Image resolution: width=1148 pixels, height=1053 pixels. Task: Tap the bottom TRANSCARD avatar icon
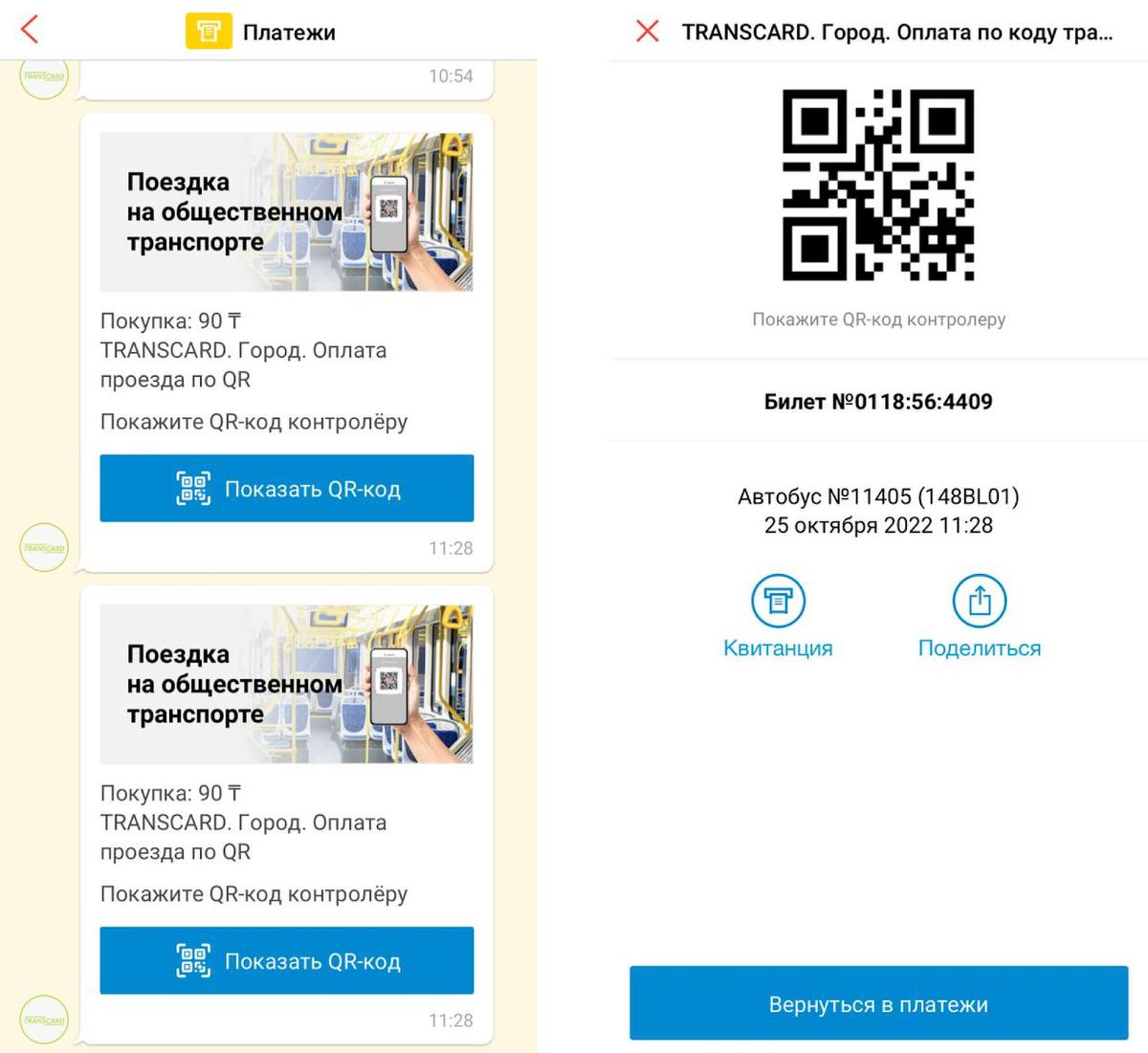click(44, 1020)
